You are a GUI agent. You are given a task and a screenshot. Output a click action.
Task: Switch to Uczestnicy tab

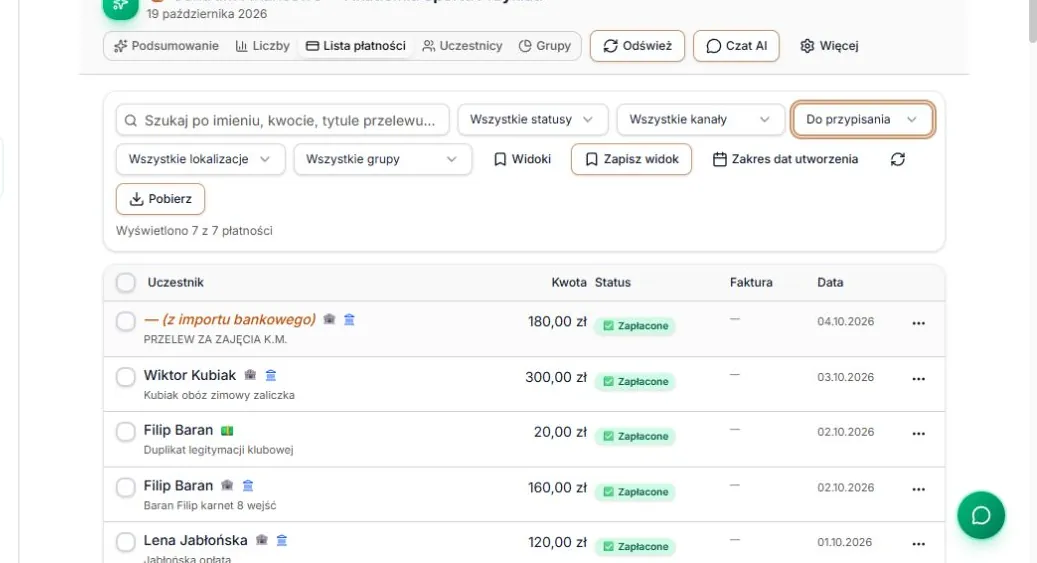(462, 46)
